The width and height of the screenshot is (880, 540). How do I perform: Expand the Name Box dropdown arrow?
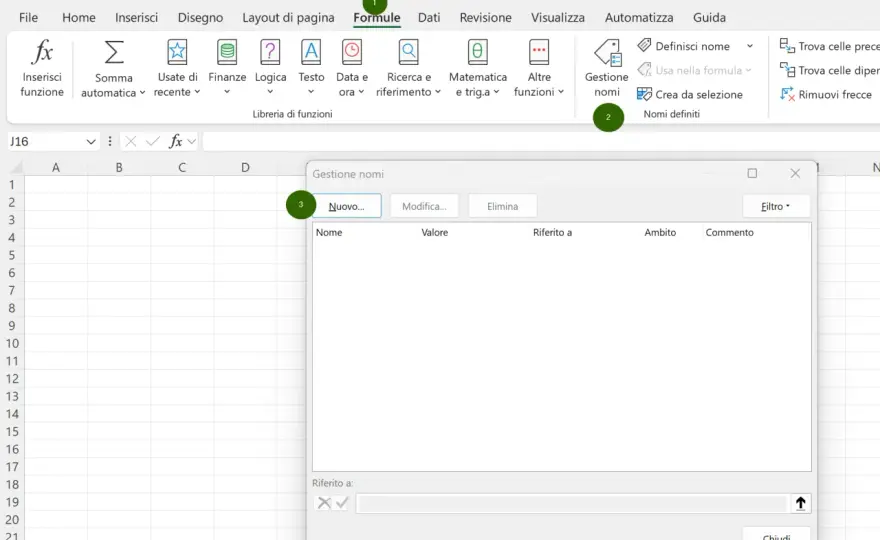[91, 141]
